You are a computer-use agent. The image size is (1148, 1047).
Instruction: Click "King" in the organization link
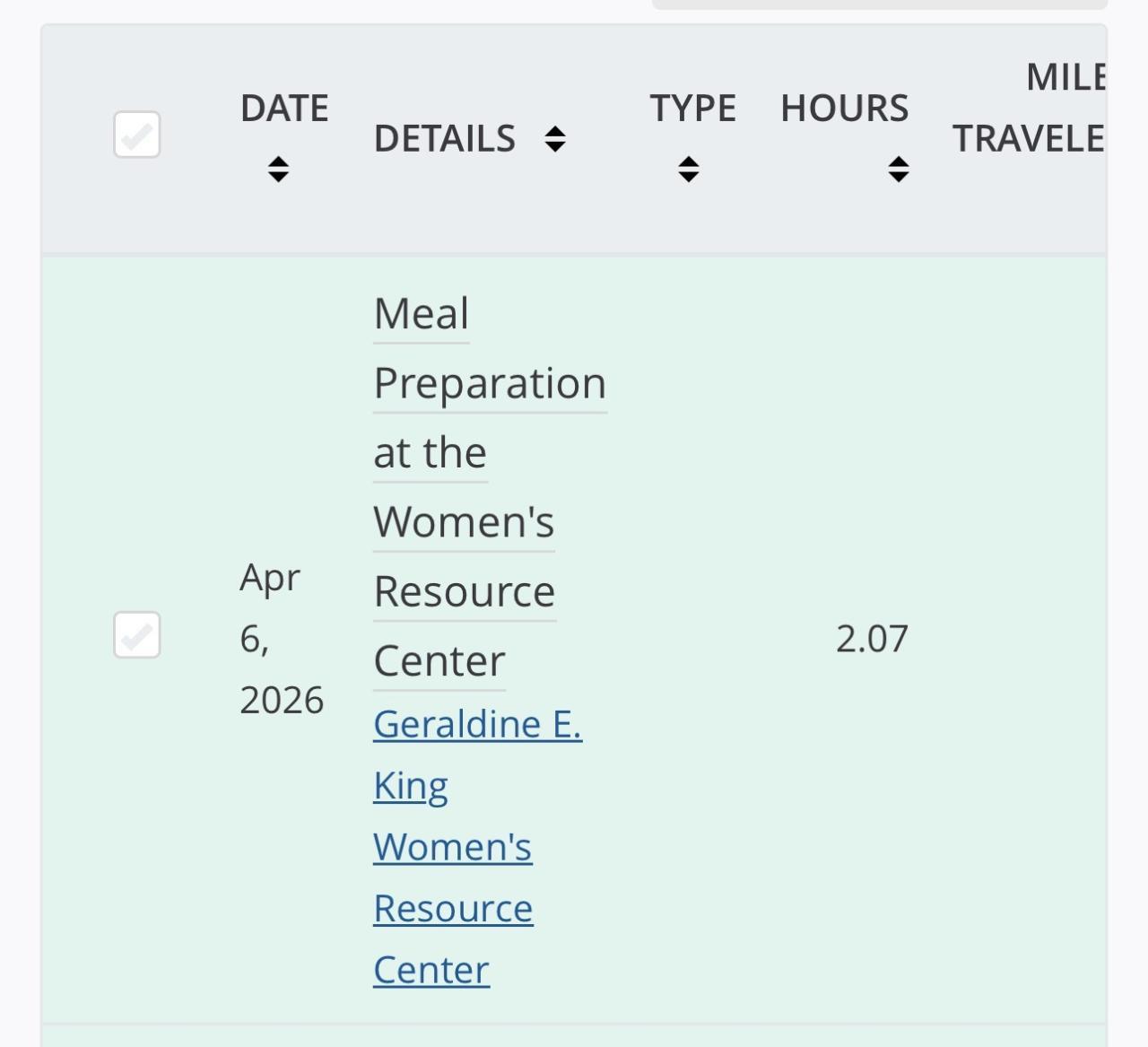click(x=411, y=786)
